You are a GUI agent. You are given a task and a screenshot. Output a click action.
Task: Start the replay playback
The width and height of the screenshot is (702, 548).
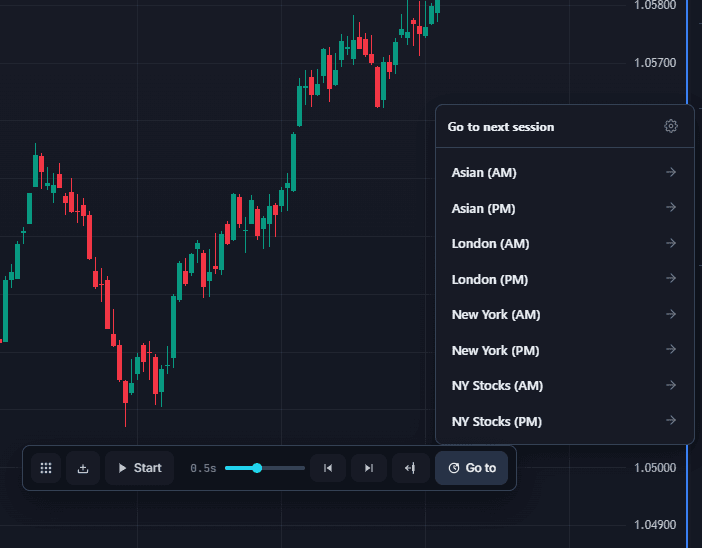(x=140, y=468)
